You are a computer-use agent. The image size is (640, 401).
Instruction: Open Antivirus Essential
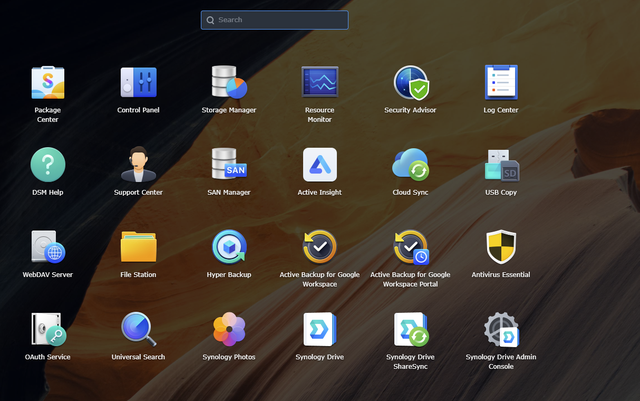[x=500, y=247]
